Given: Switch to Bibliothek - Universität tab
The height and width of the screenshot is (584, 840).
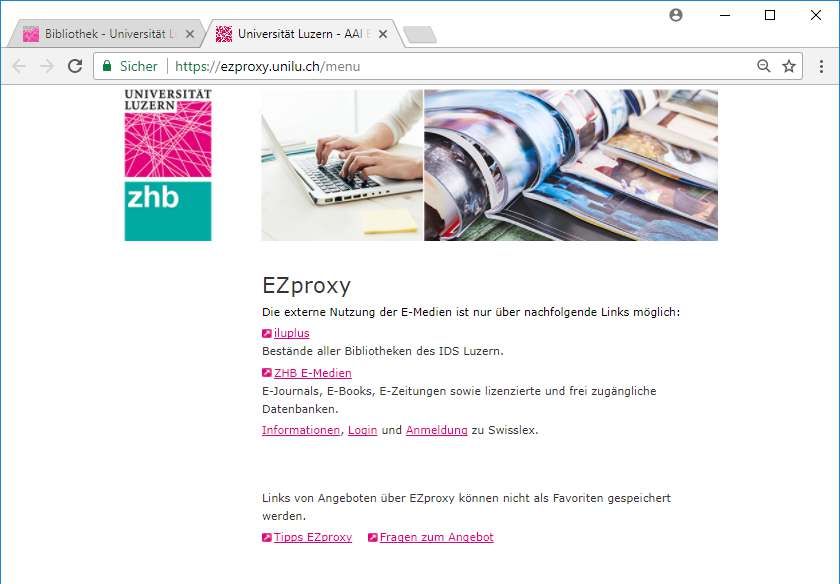Looking at the screenshot, I should pos(102,34).
